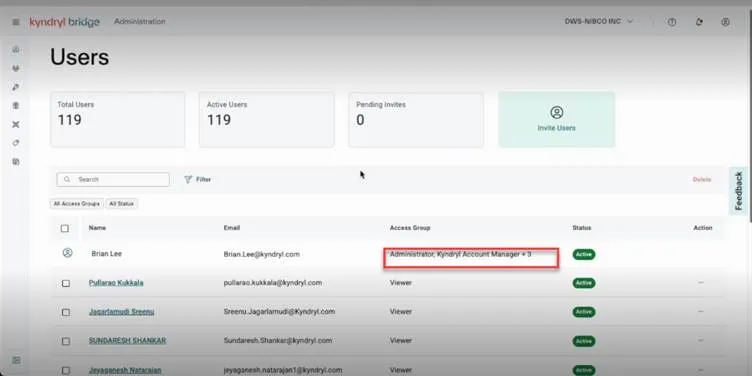Open Jeyaganesh Natarajan user link

click(125, 370)
